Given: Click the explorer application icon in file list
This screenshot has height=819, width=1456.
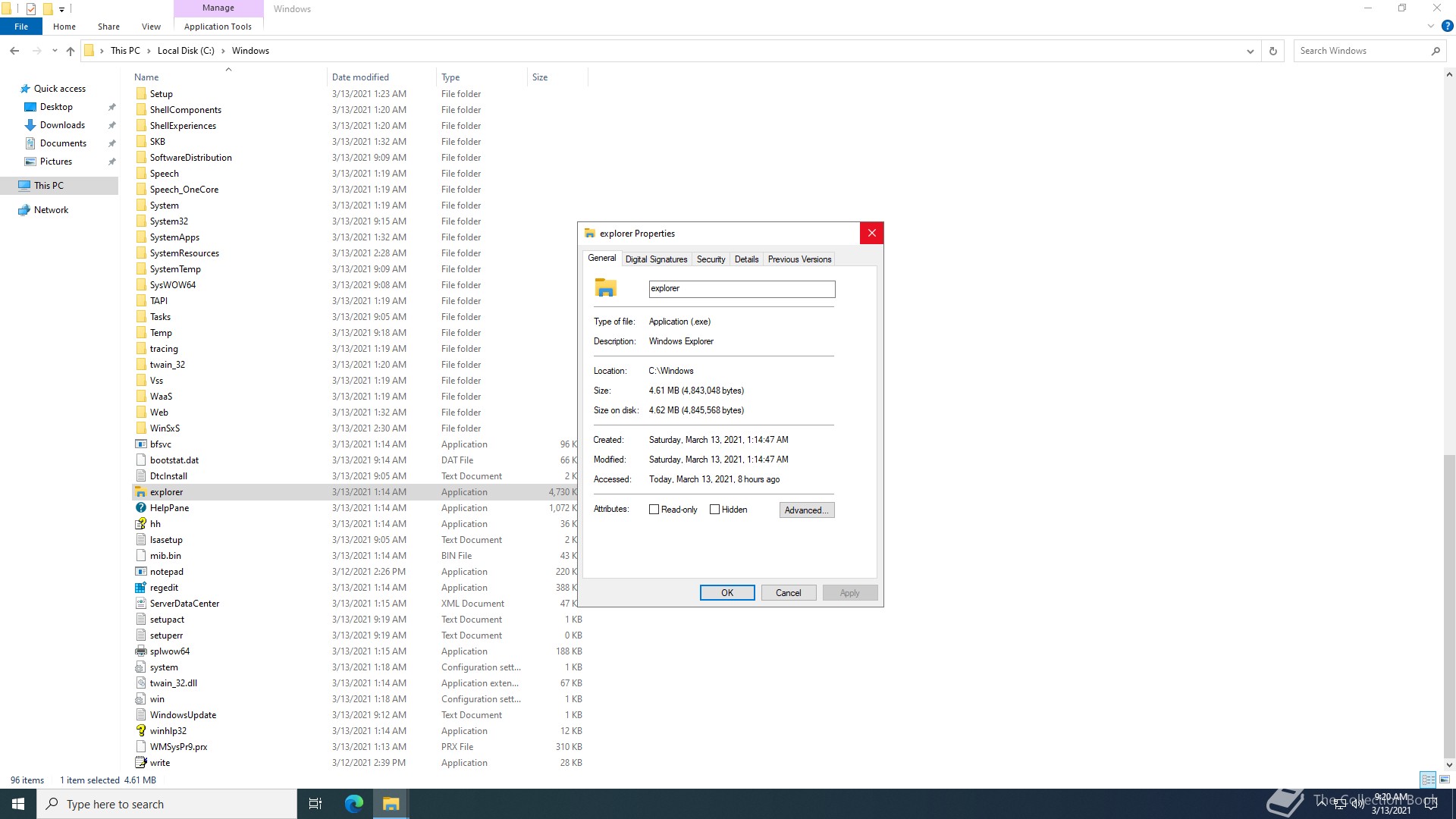Looking at the screenshot, I should click(141, 492).
